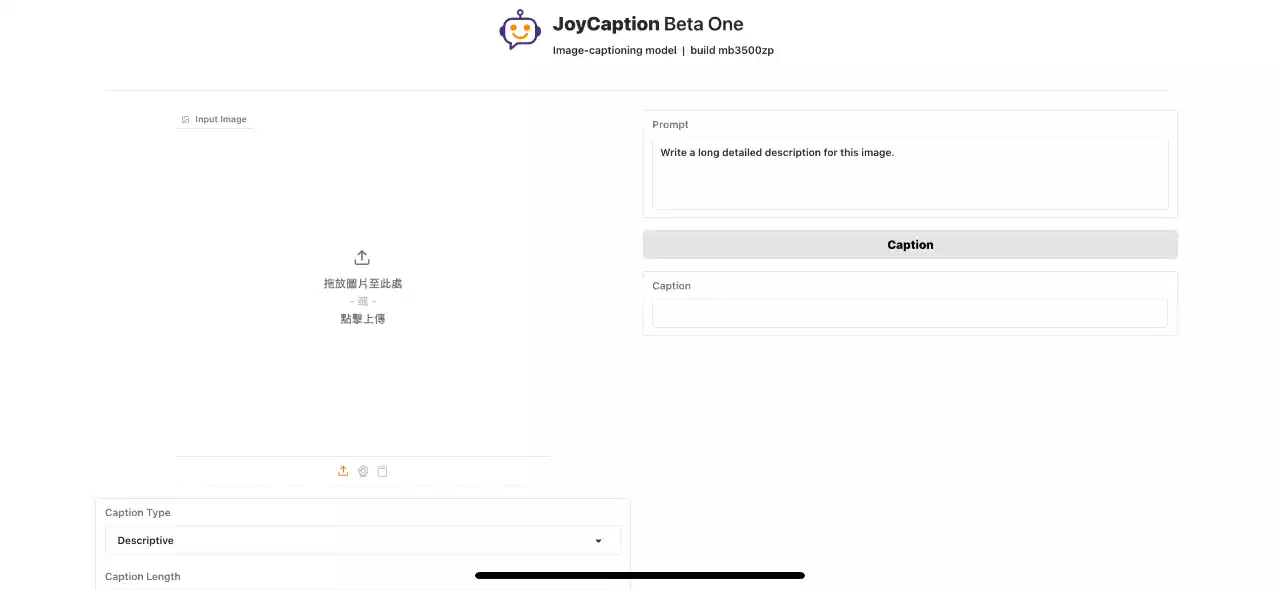The image size is (1280, 590).
Task: Click the 點擊上傳 upload text
Action: [x=363, y=319]
